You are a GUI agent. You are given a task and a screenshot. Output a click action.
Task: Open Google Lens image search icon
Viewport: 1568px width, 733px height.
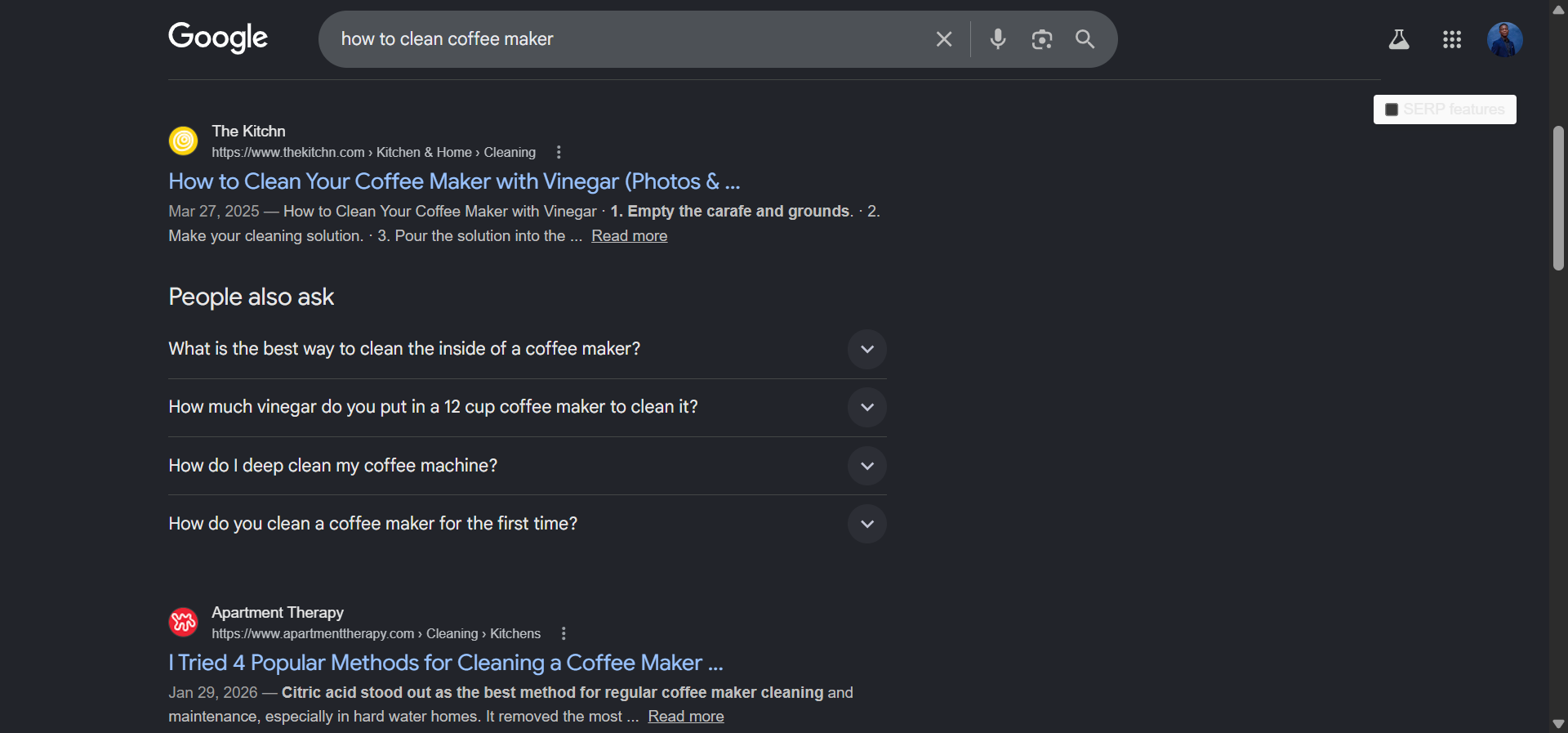(x=1042, y=39)
